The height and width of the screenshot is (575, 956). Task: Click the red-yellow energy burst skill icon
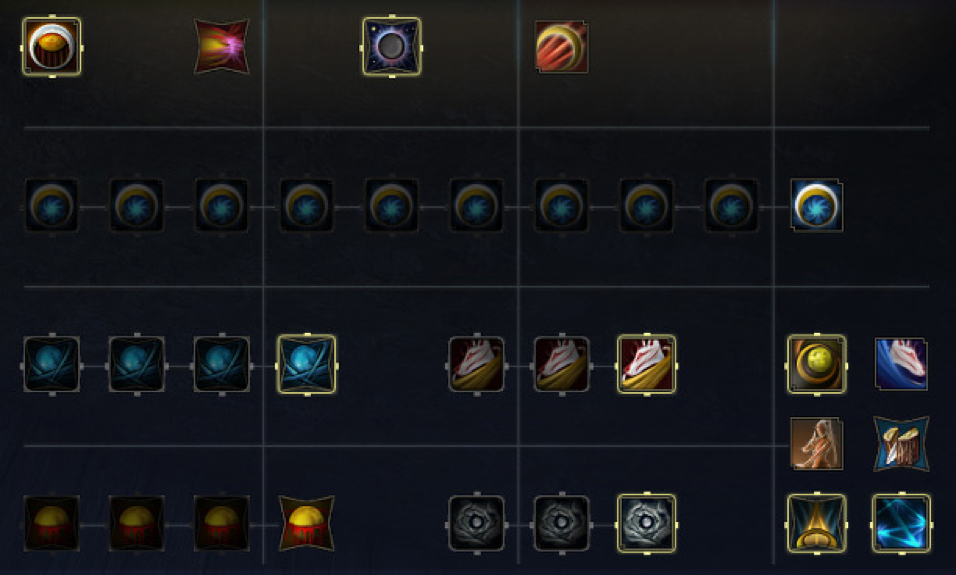221,46
